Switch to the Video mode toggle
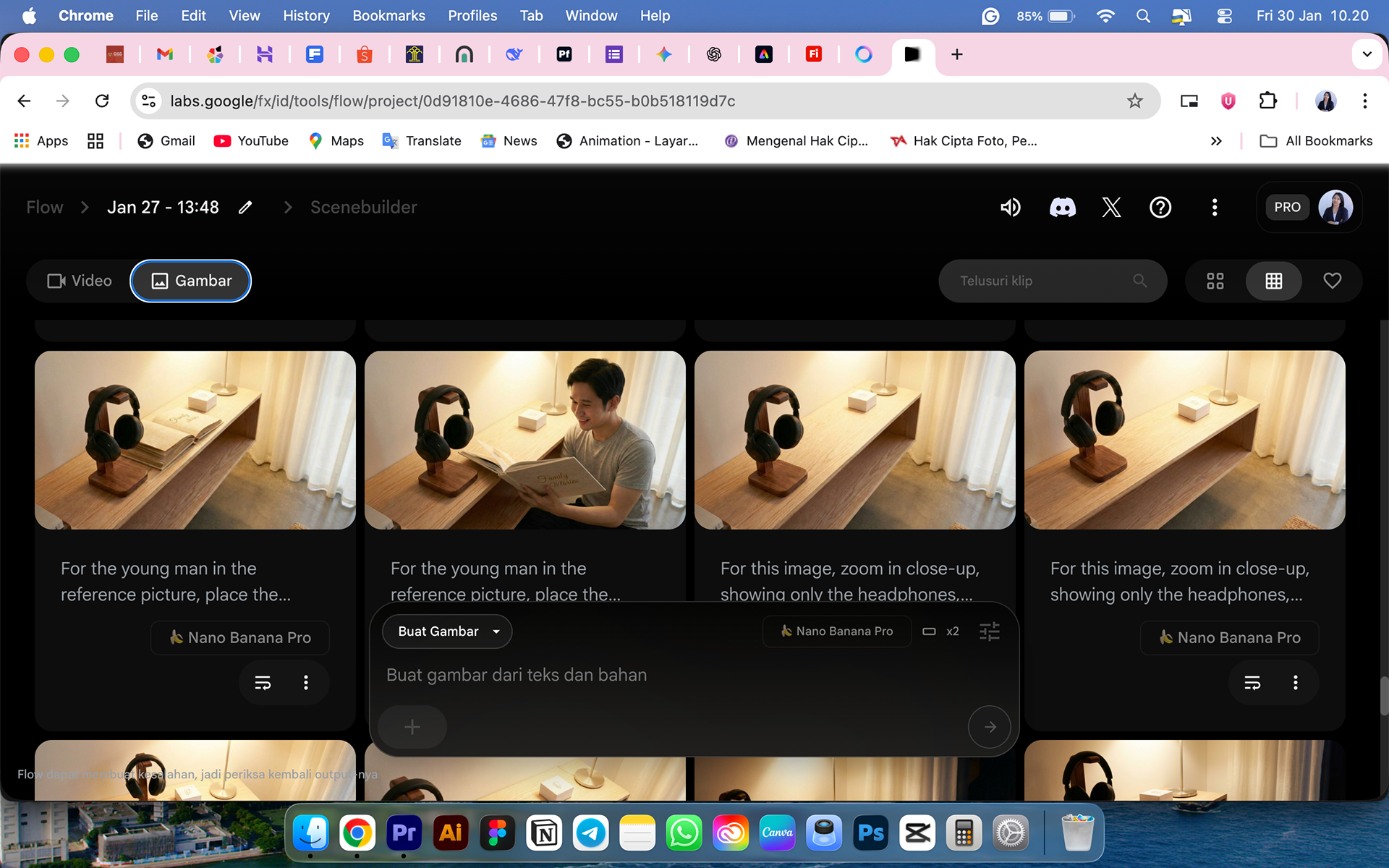Viewport: 1389px width, 868px height. click(80, 281)
